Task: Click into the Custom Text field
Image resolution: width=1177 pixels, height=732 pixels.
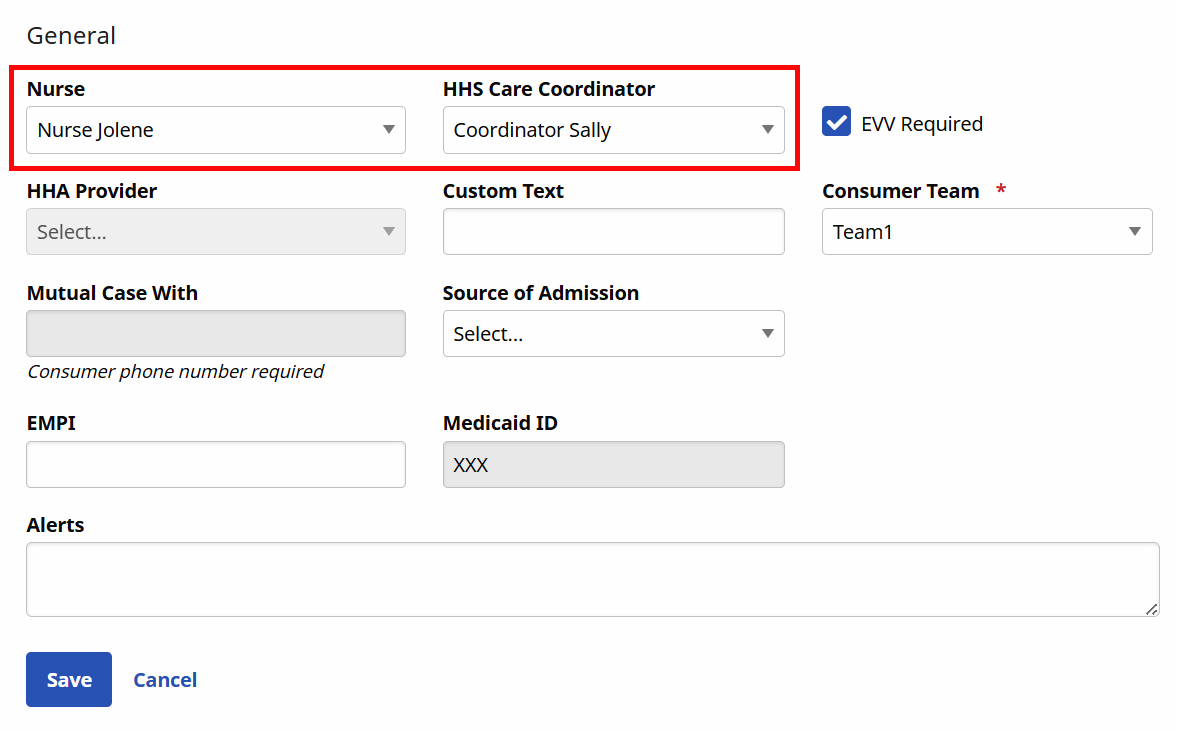Action: [613, 232]
